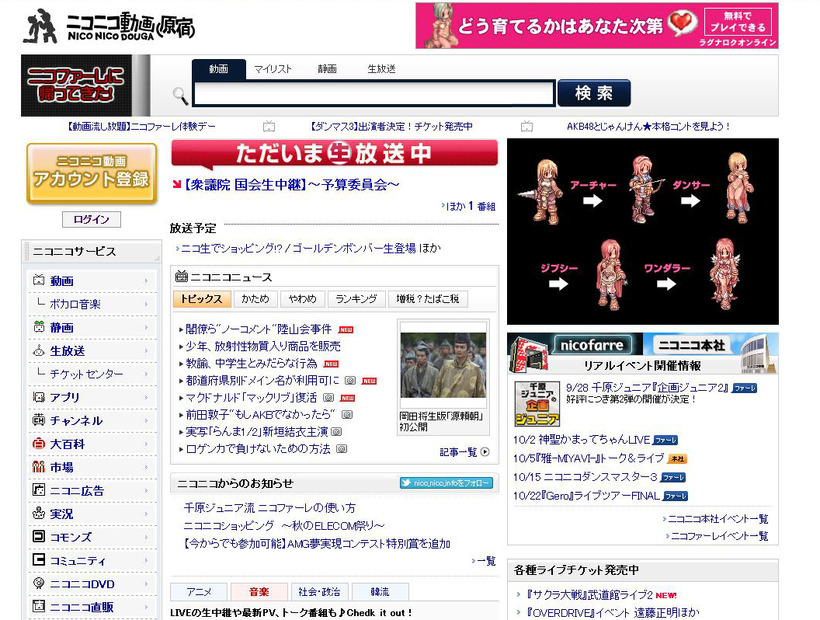Switch to the 増税？たばこ税 news tab
The image size is (820, 620).
(428, 299)
